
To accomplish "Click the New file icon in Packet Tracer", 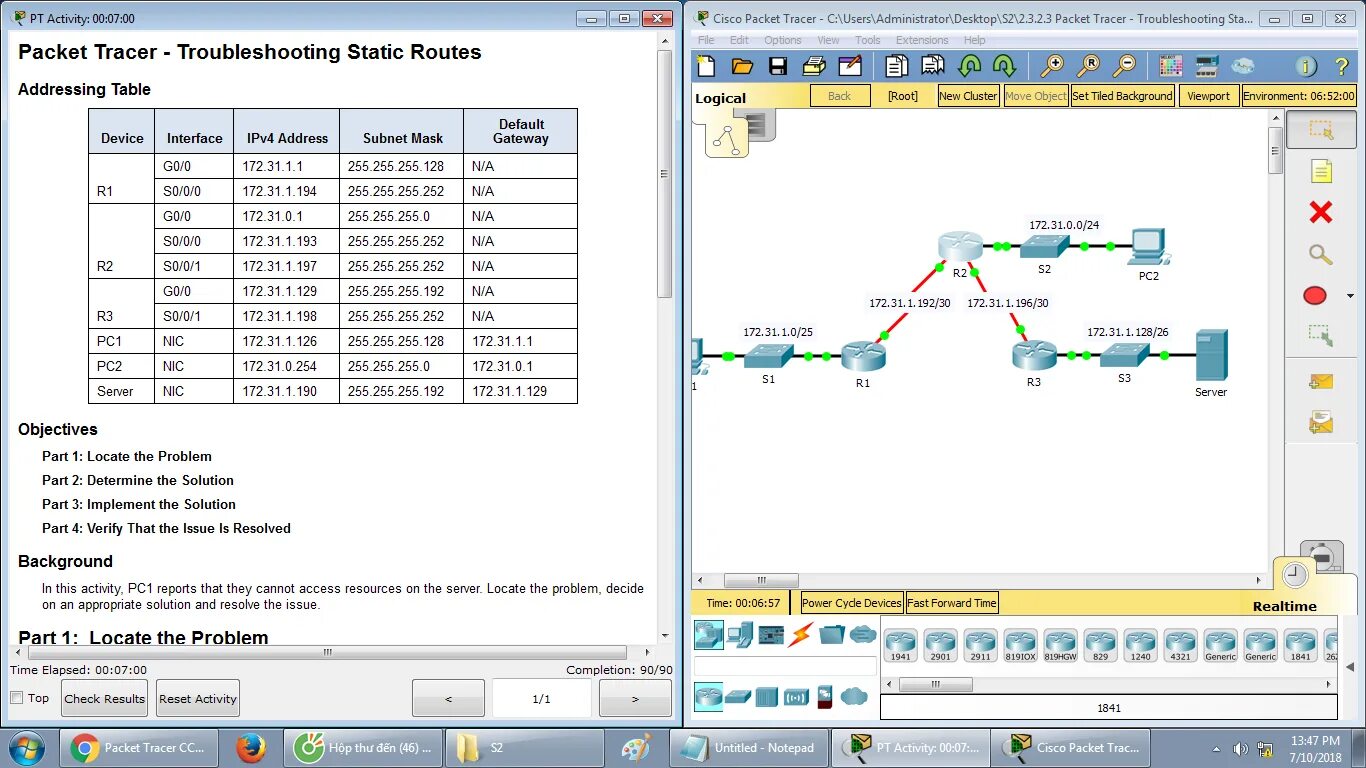I will (x=706, y=67).
